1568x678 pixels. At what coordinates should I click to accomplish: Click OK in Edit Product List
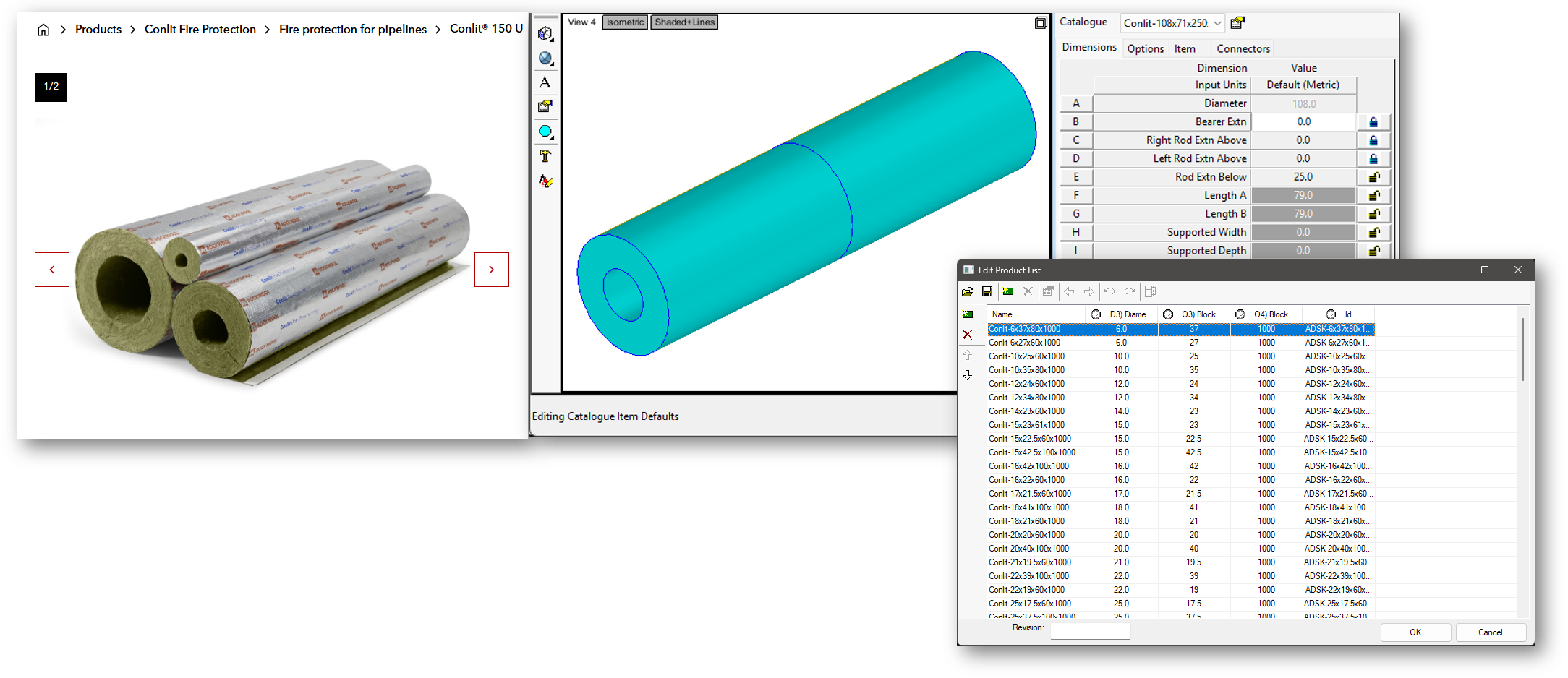pyautogui.click(x=1415, y=632)
